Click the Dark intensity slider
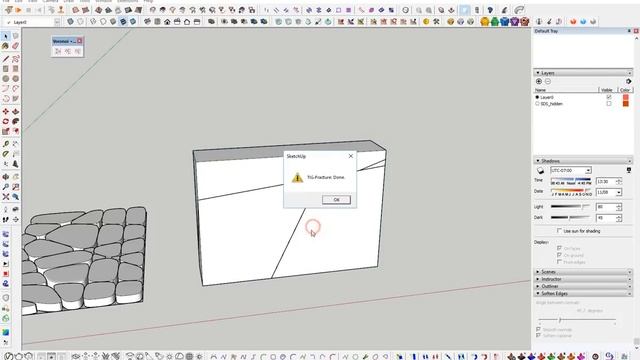Screen dimensions: 640x360 coord(570,218)
